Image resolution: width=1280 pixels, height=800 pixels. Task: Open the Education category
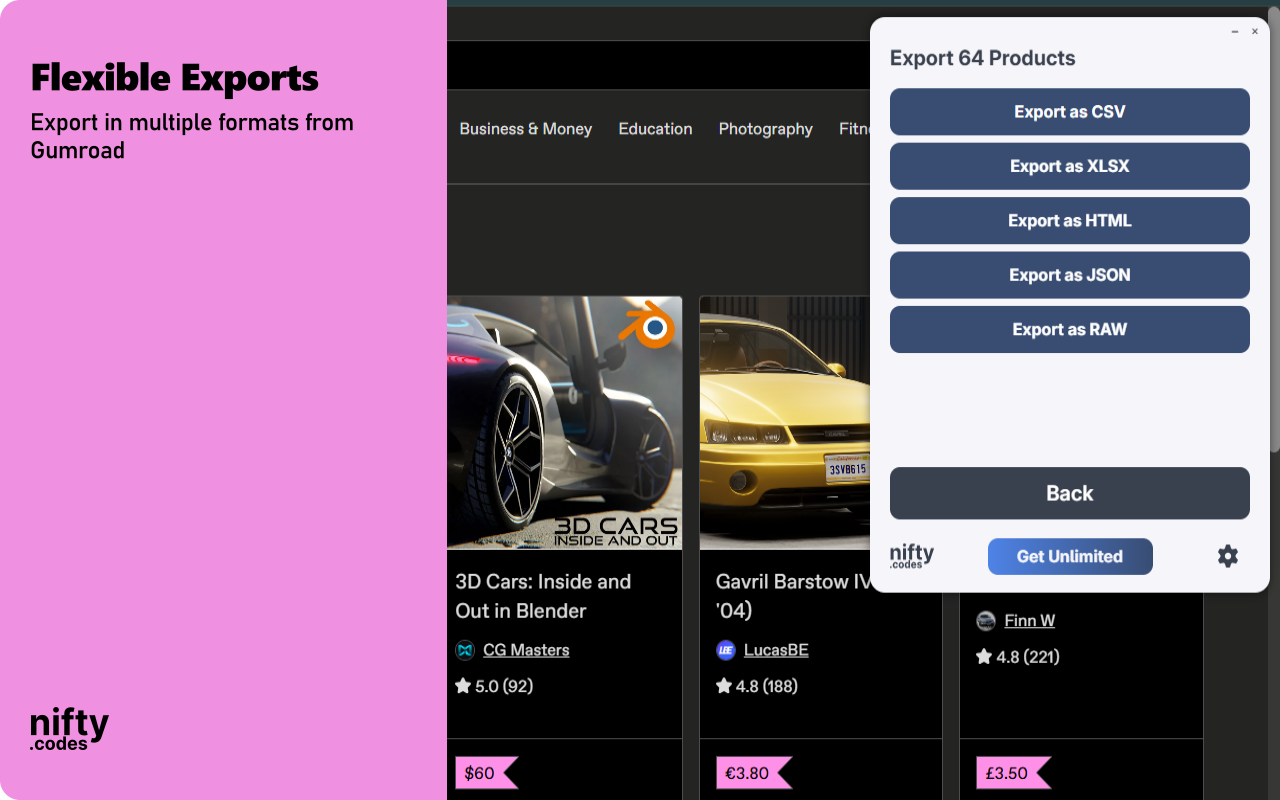tap(655, 129)
